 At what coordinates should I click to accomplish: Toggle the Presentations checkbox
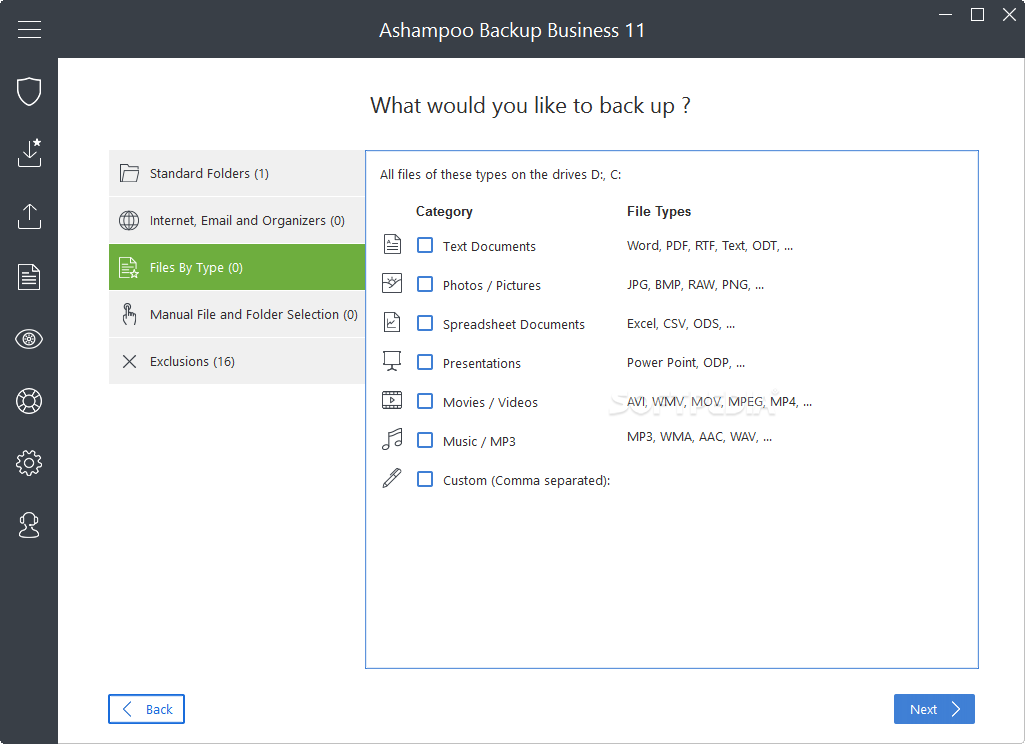tap(425, 362)
